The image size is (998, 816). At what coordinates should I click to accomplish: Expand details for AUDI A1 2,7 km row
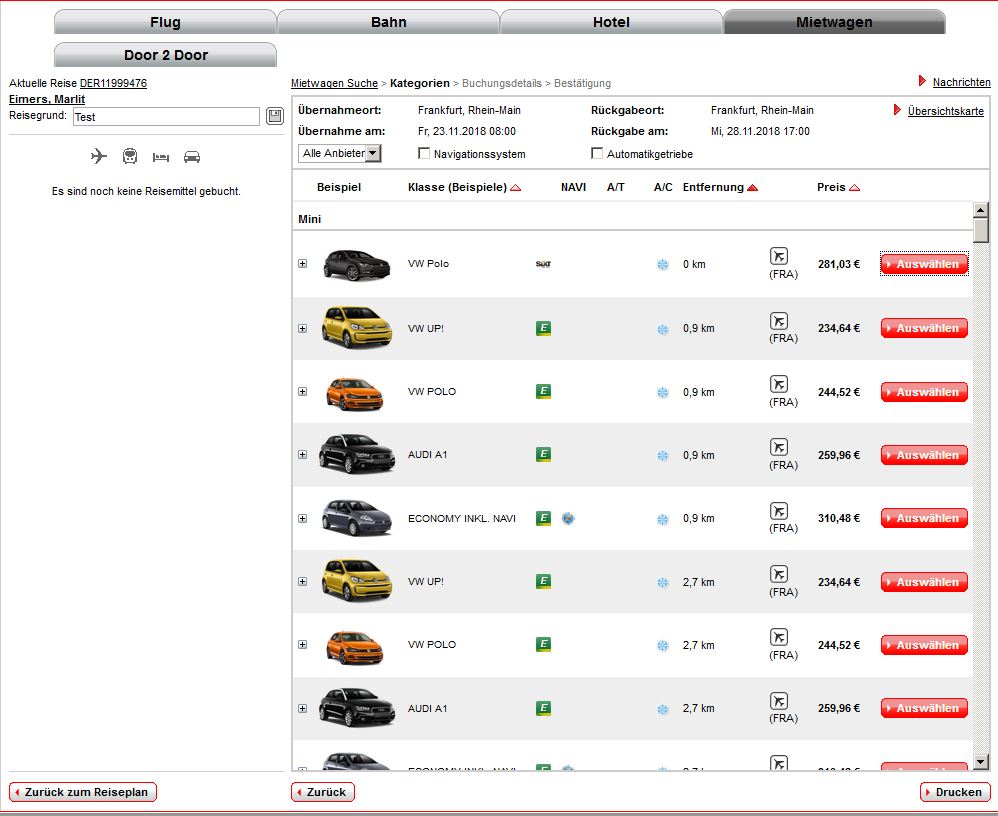(303, 708)
